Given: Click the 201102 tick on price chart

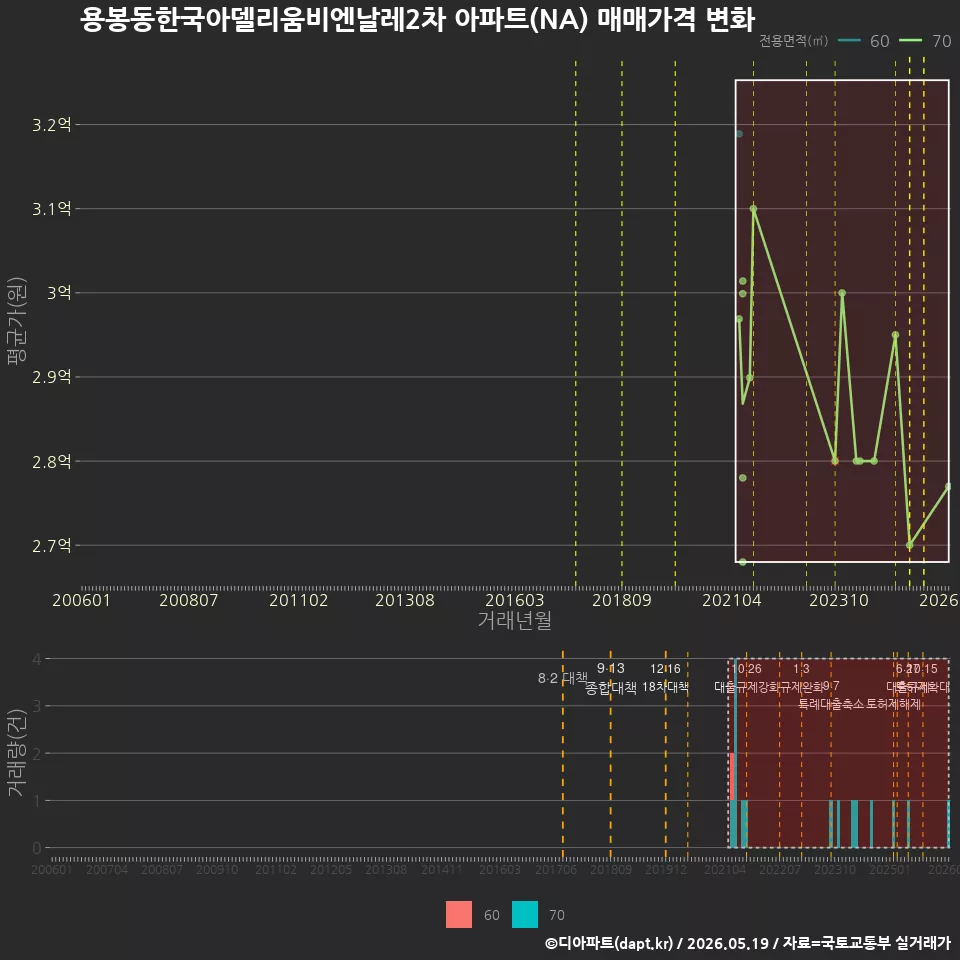Looking at the screenshot, I should tap(299, 600).
